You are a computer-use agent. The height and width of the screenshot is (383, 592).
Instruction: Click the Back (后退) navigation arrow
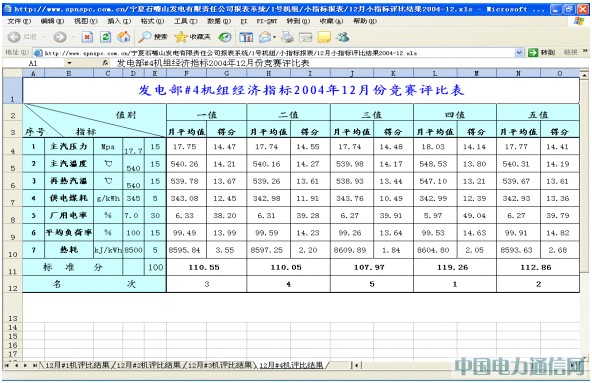coord(14,37)
